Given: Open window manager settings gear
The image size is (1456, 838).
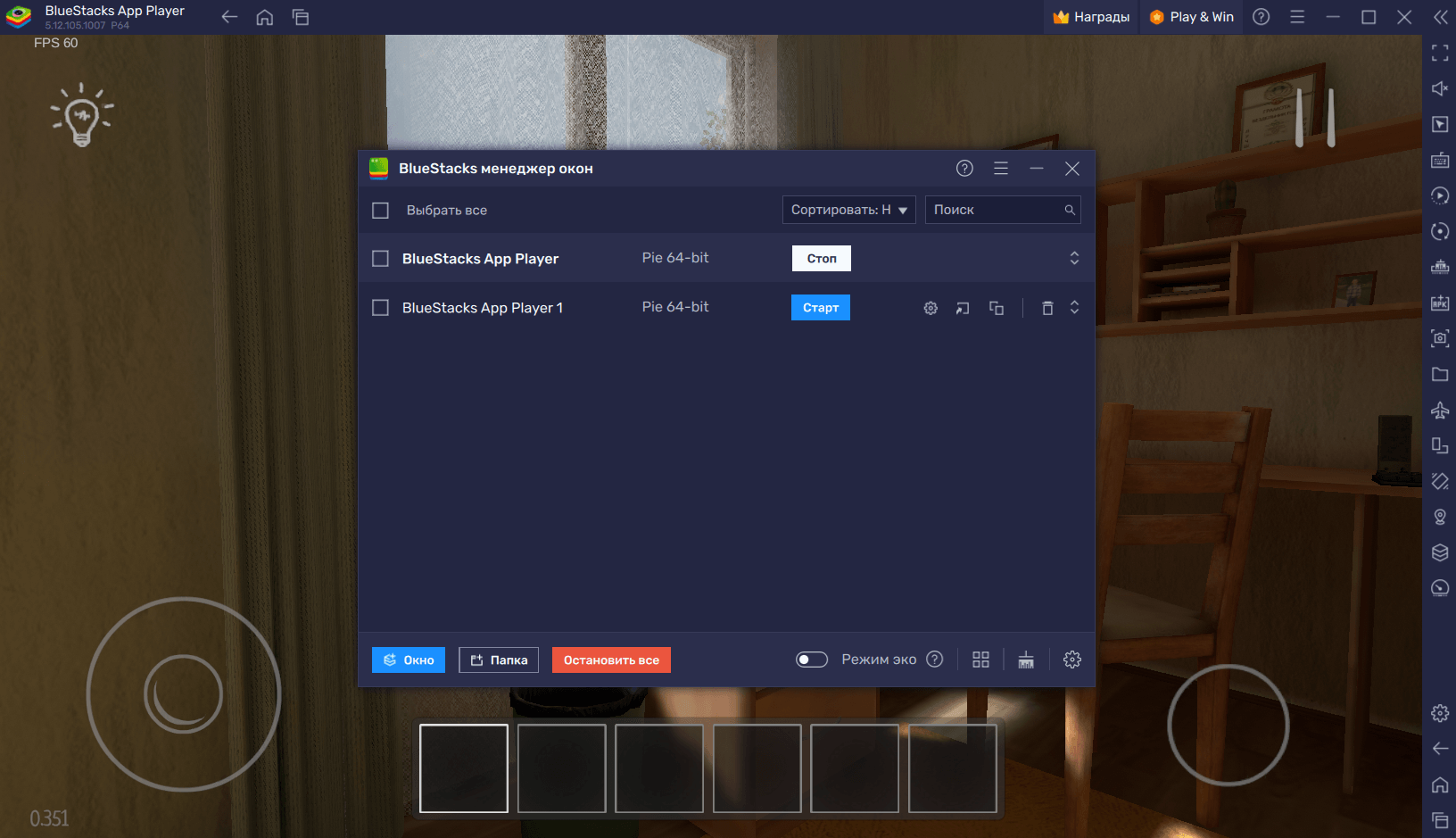Looking at the screenshot, I should click(x=1072, y=660).
